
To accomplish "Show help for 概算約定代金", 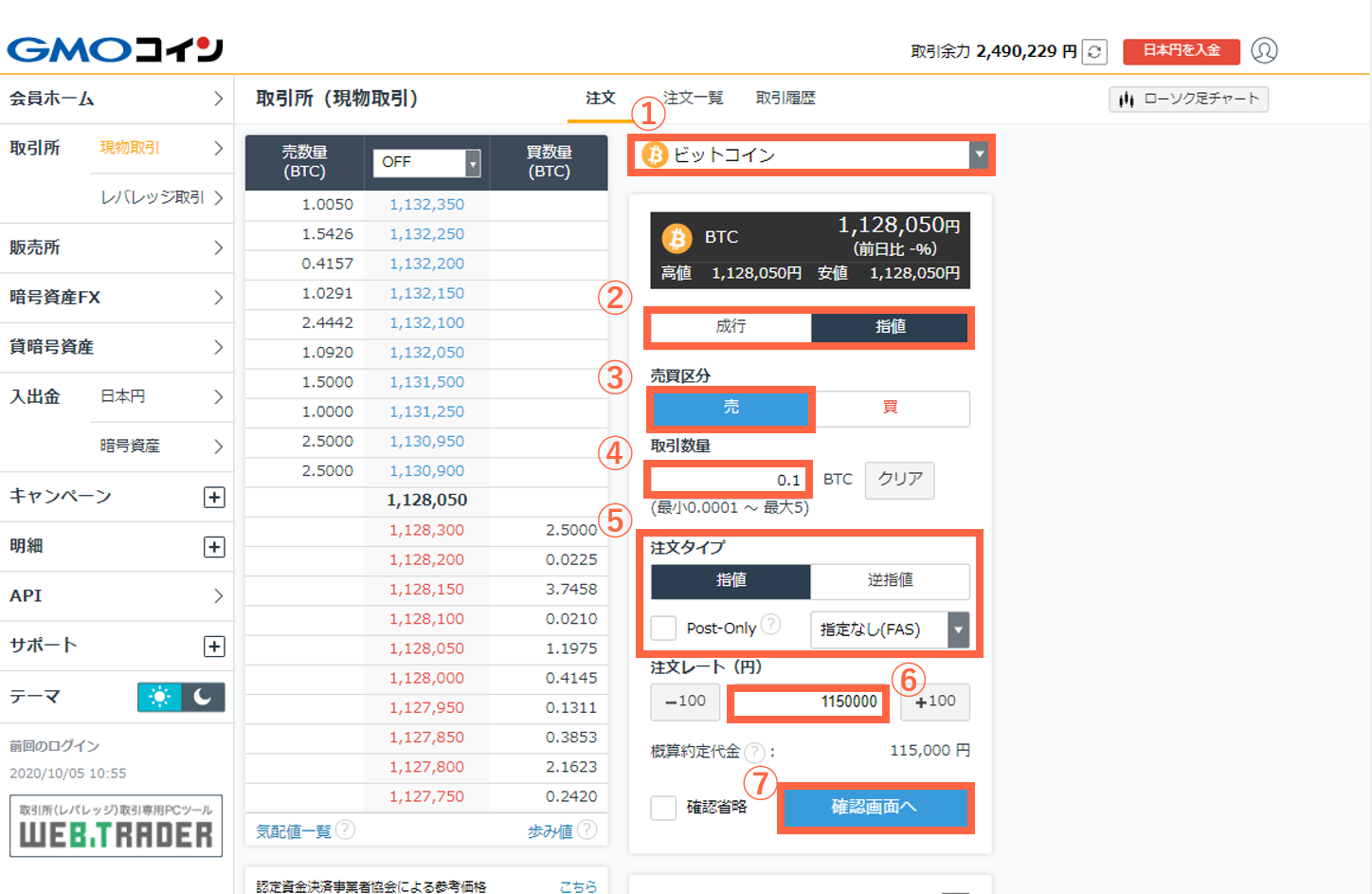I will [754, 752].
